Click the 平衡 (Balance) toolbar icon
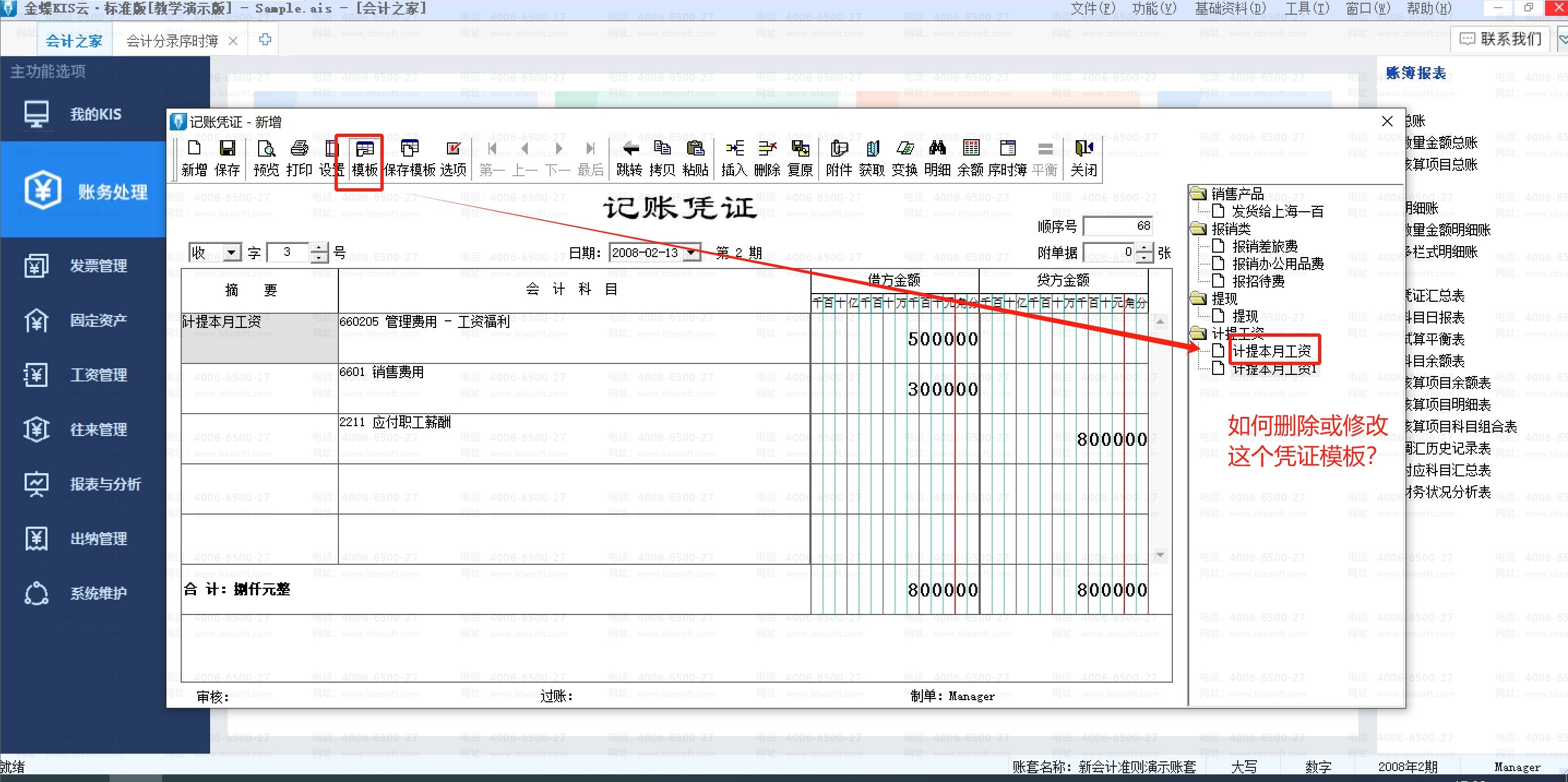This screenshot has width=1568, height=782. click(1045, 158)
